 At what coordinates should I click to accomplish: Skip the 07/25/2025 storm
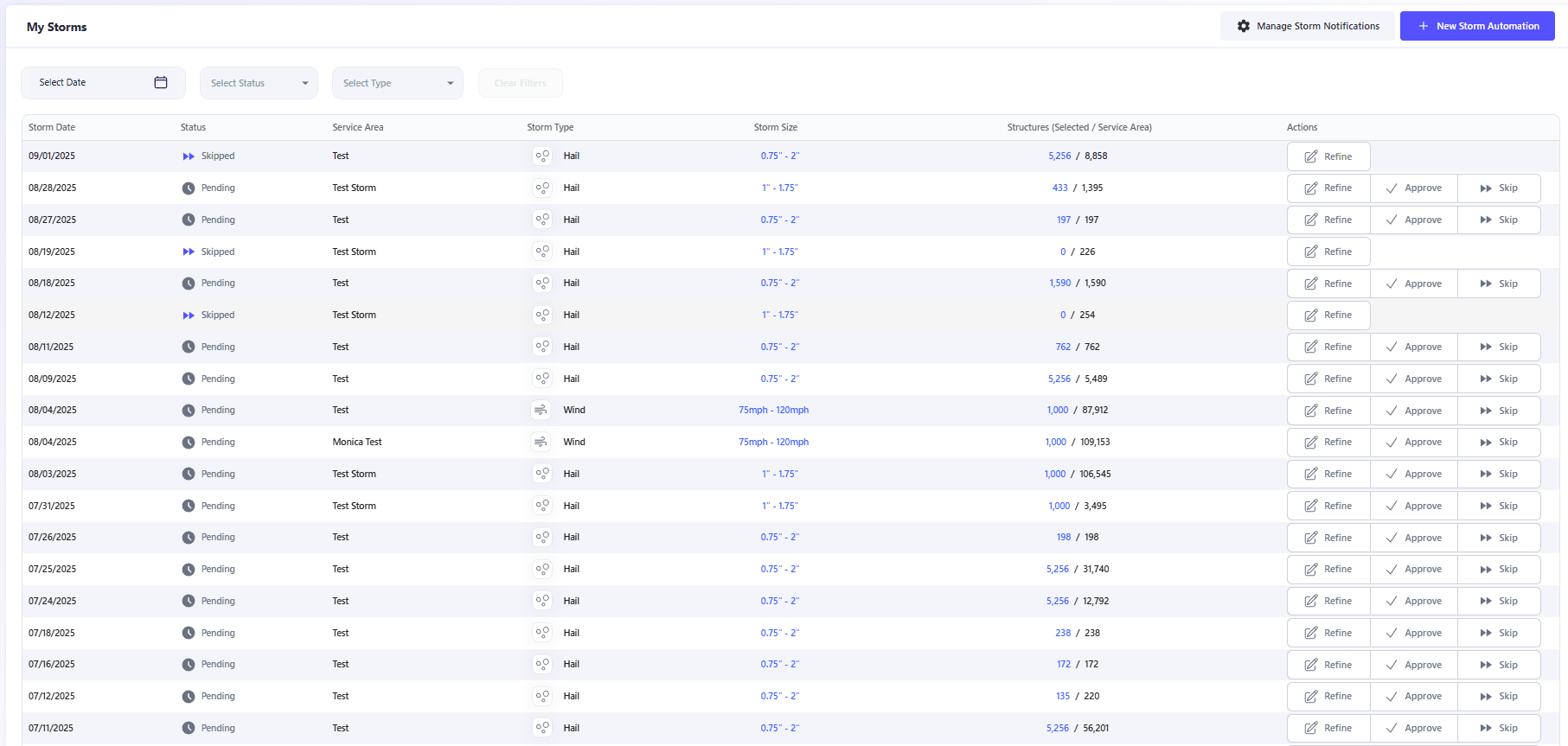(x=1499, y=569)
